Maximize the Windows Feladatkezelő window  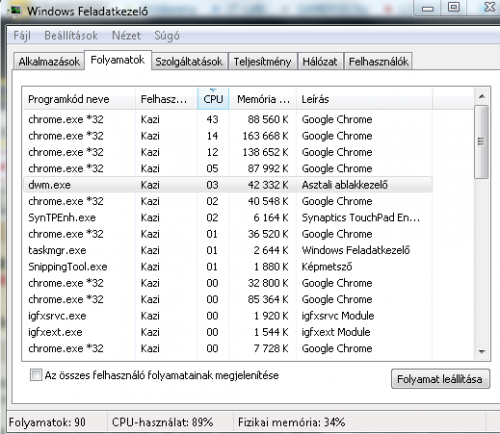tap(454, 7)
